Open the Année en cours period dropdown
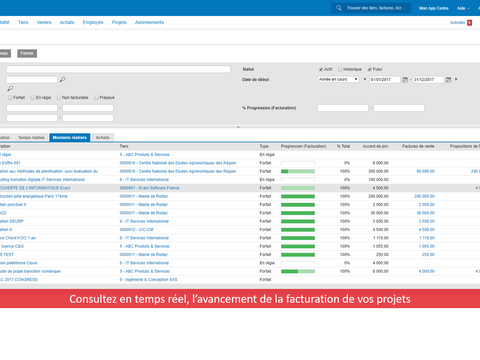The width and height of the screenshot is (480, 360). click(x=338, y=79)
